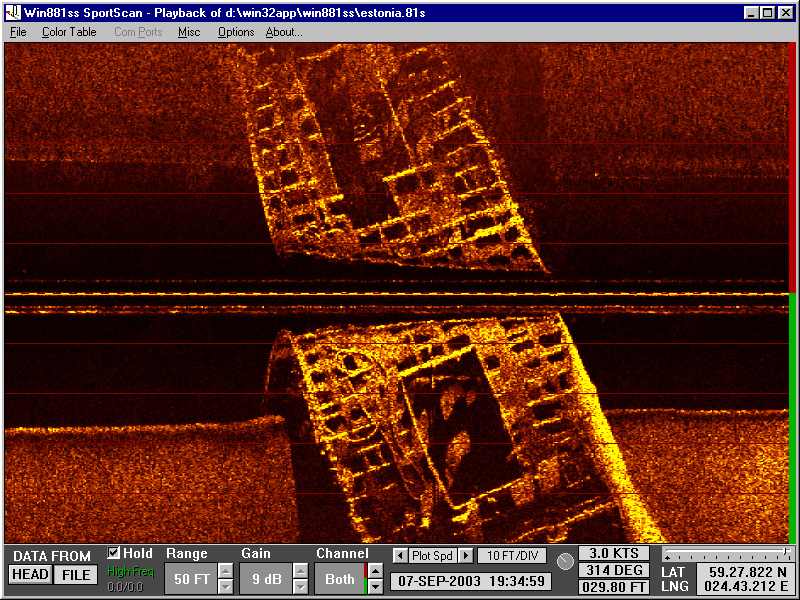
Task: Click the round trackball knob near Plot Spd
Action: [565, 562]
